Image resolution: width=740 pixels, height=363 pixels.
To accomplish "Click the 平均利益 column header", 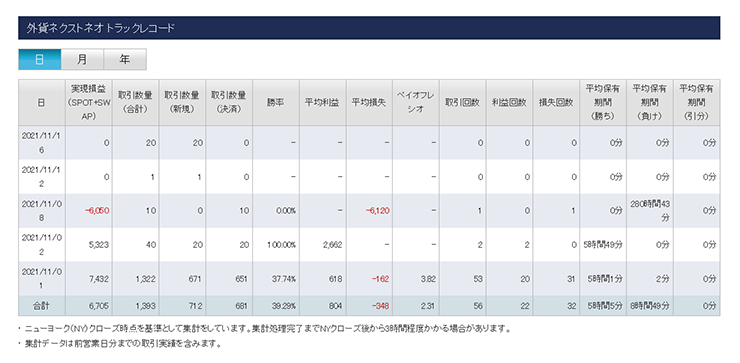I will click(x=322, y=102).
